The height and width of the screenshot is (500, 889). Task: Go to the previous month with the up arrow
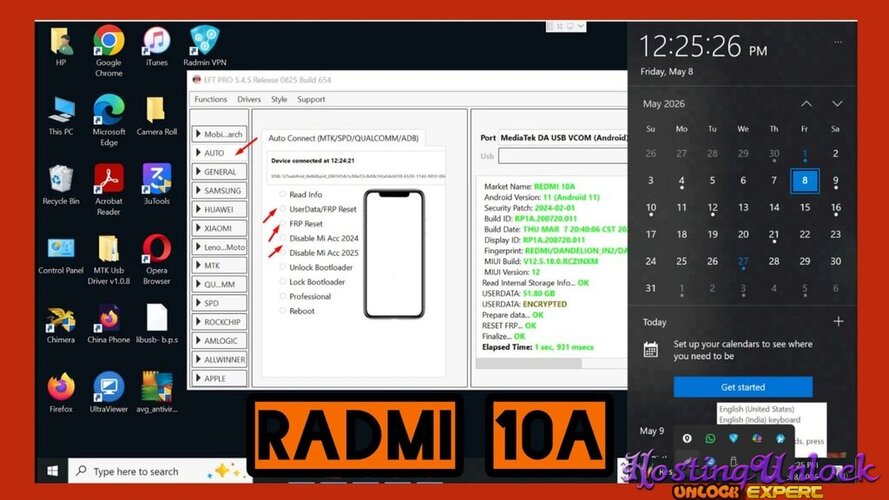coord(806,104)
